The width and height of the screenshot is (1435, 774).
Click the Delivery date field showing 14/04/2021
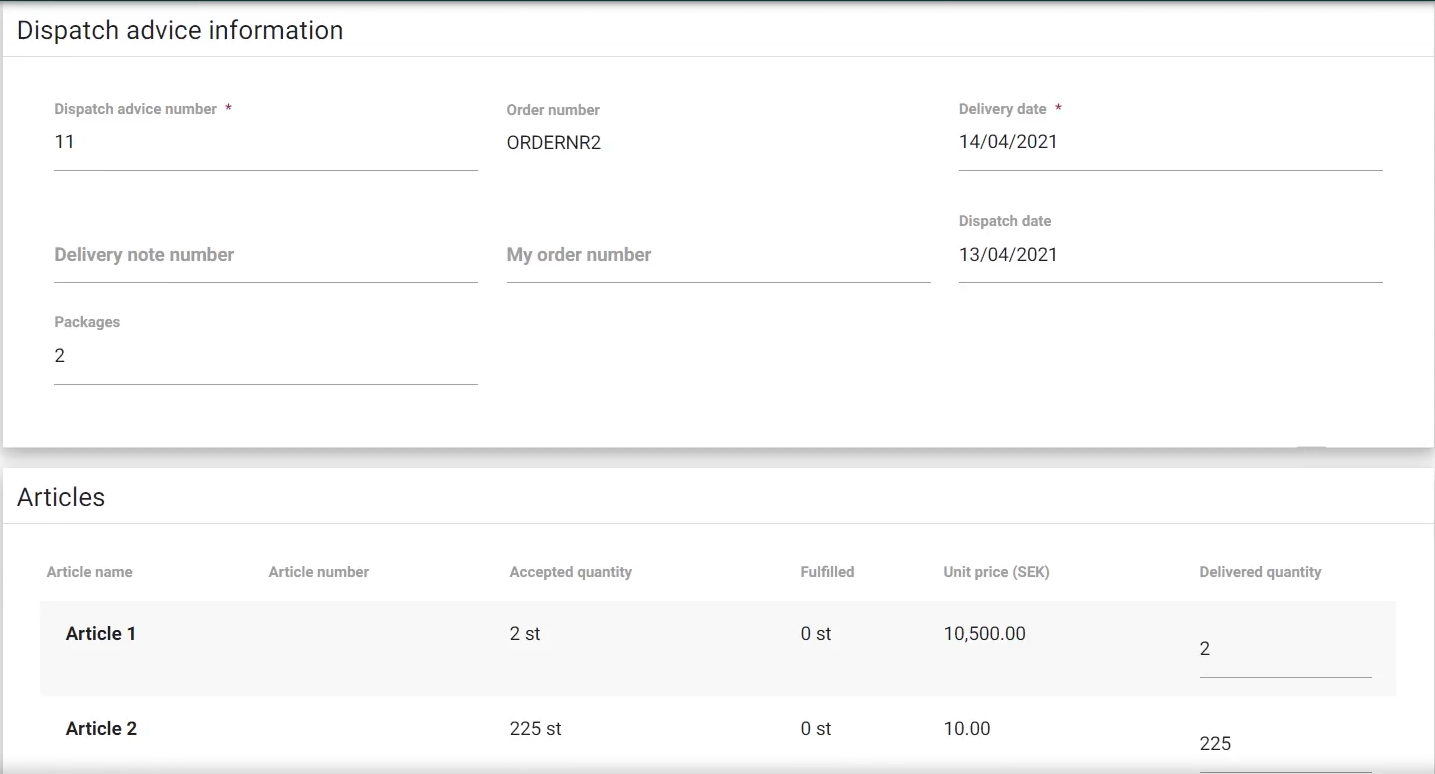click(x=1170, y=142)
